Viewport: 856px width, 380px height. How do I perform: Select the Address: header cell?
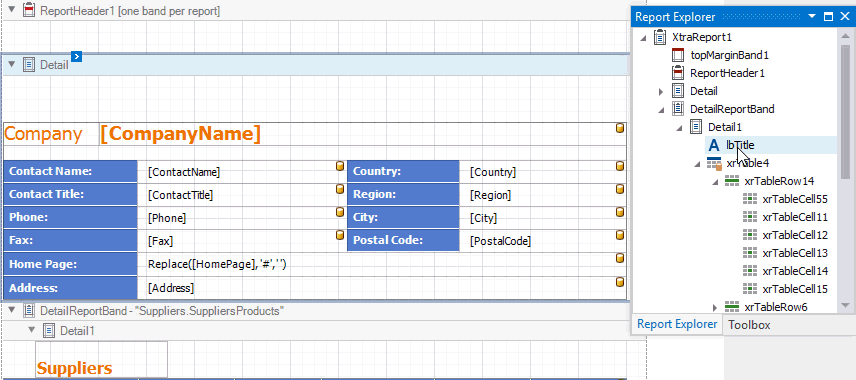(x=70, y=288)
